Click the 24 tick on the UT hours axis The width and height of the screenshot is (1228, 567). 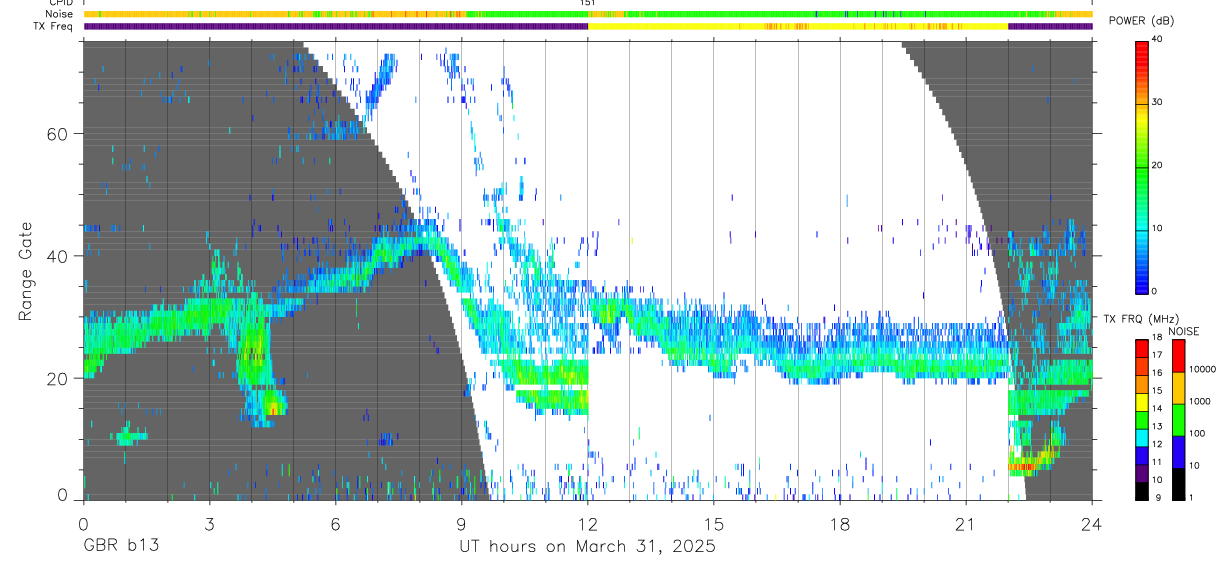[x=1092, y=524]
